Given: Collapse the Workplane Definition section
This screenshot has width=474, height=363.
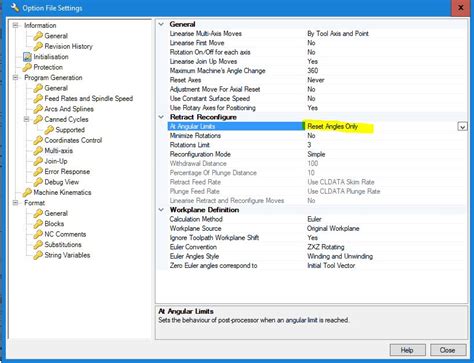Looking at the screenshot, I should [x=161, y=210].
